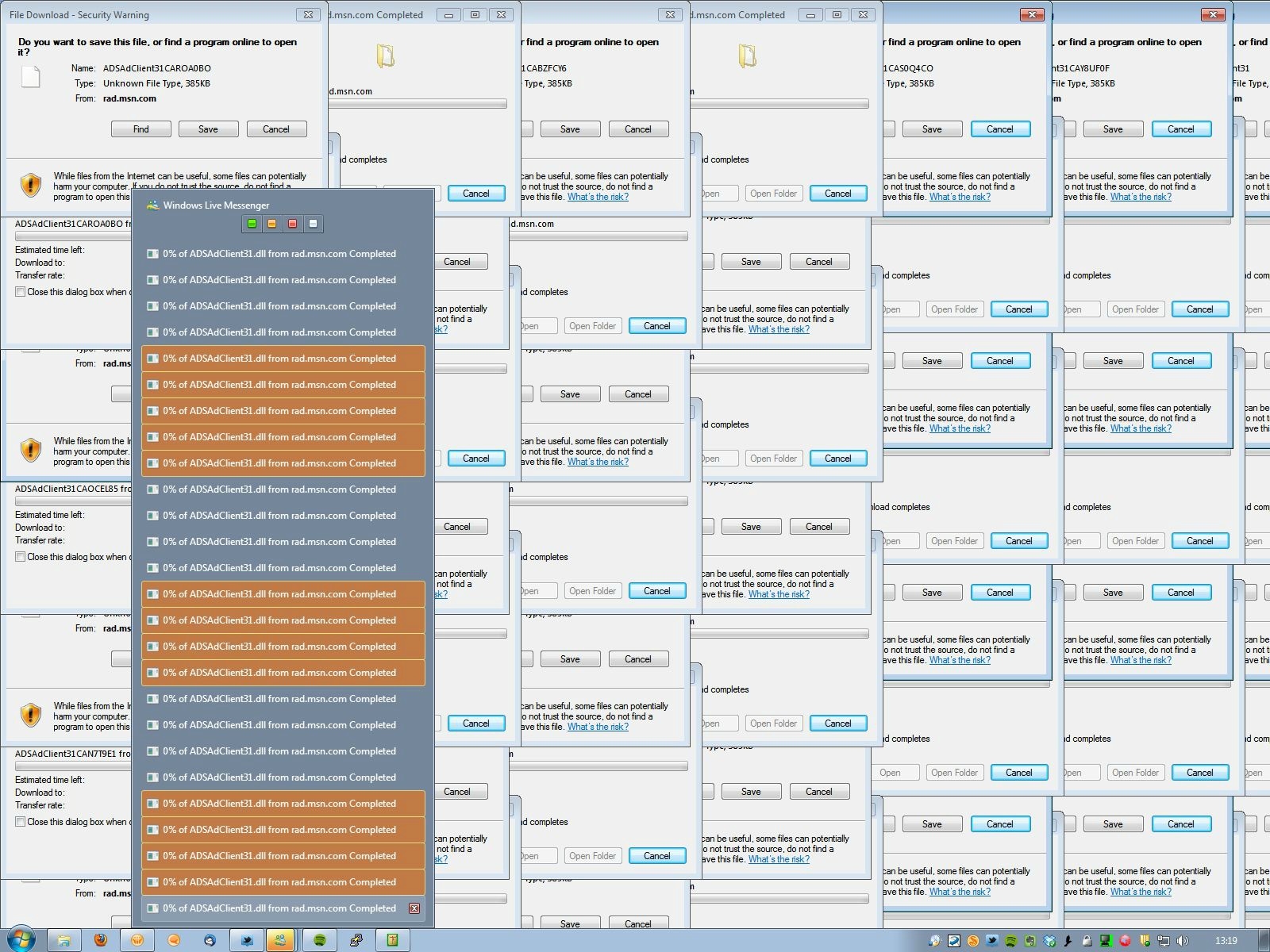
Task: Click Cancel in the ADSAdClient31CAROA0BO security dialog
Action: coord(276,129)
